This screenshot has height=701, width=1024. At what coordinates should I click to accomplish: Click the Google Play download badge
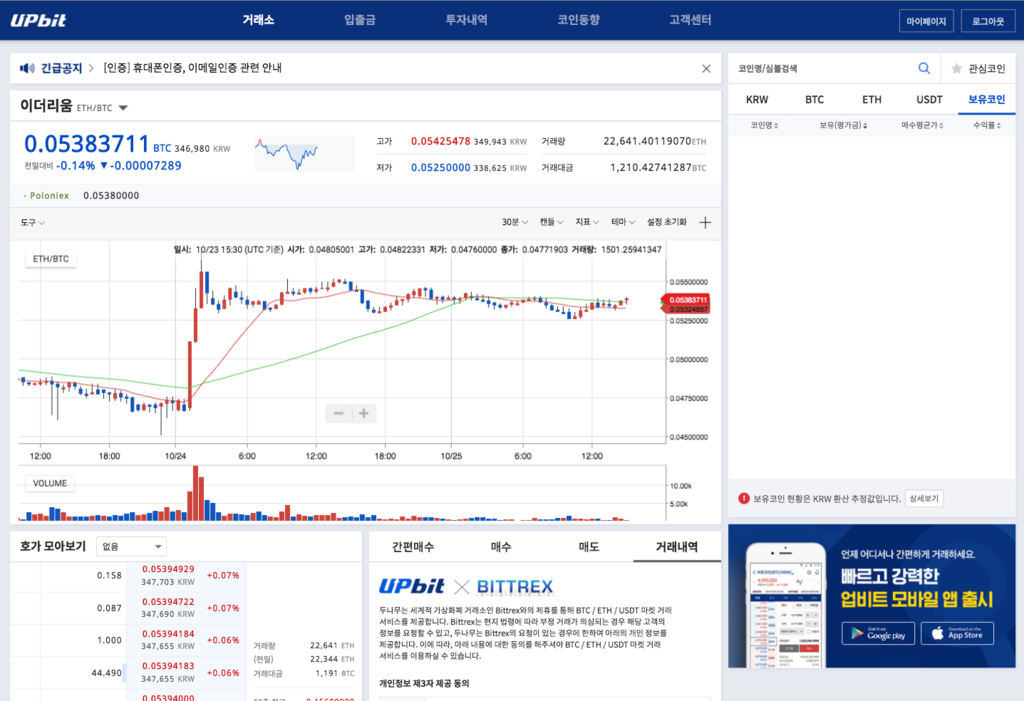878,633
